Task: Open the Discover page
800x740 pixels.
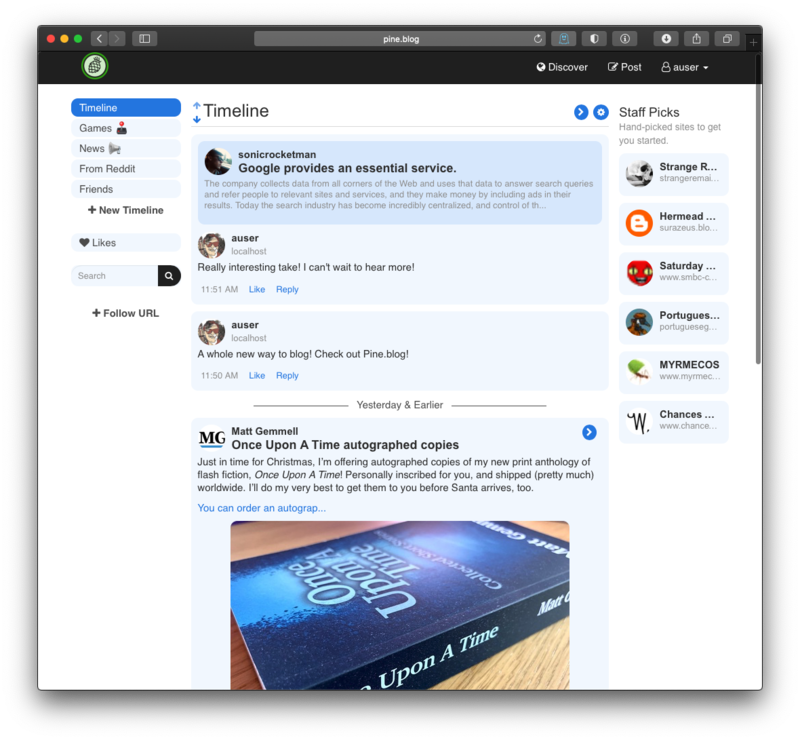Action: 562,67
